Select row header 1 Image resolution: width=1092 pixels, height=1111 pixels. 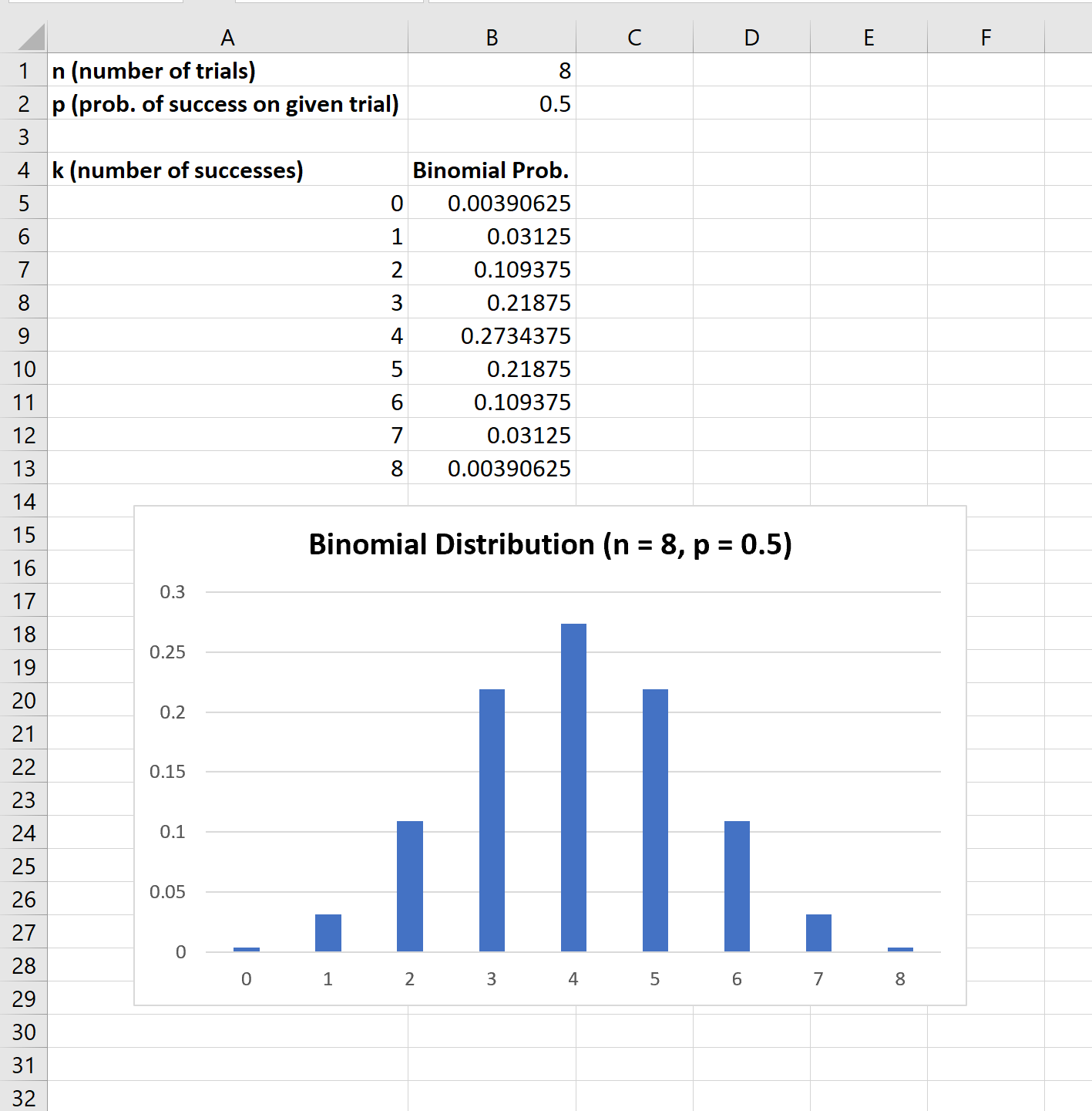23,70
